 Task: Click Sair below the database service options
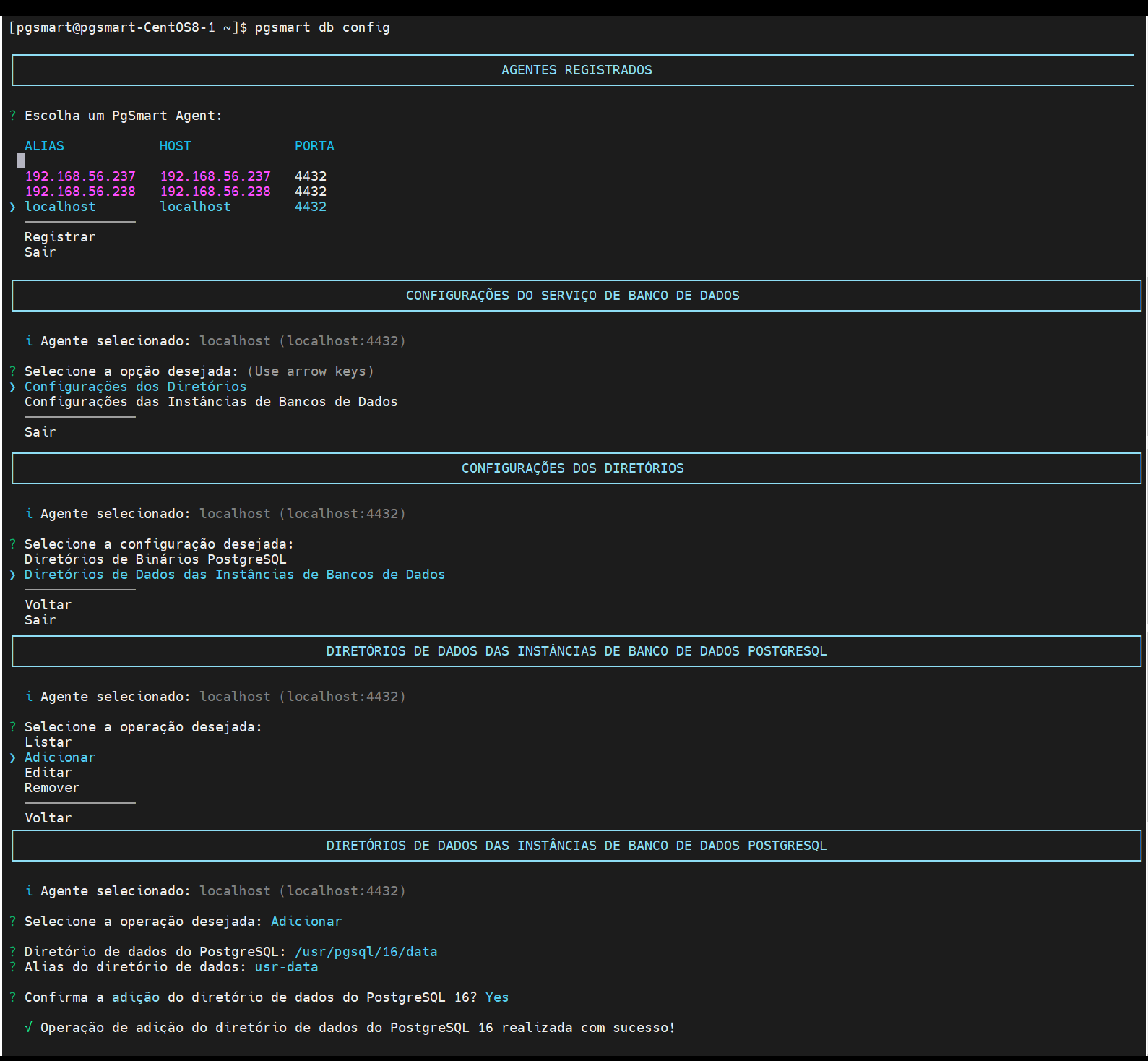point(40,432)
